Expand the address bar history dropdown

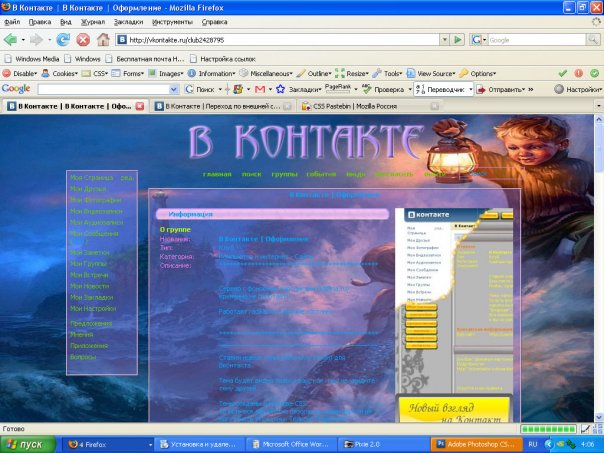445,40
